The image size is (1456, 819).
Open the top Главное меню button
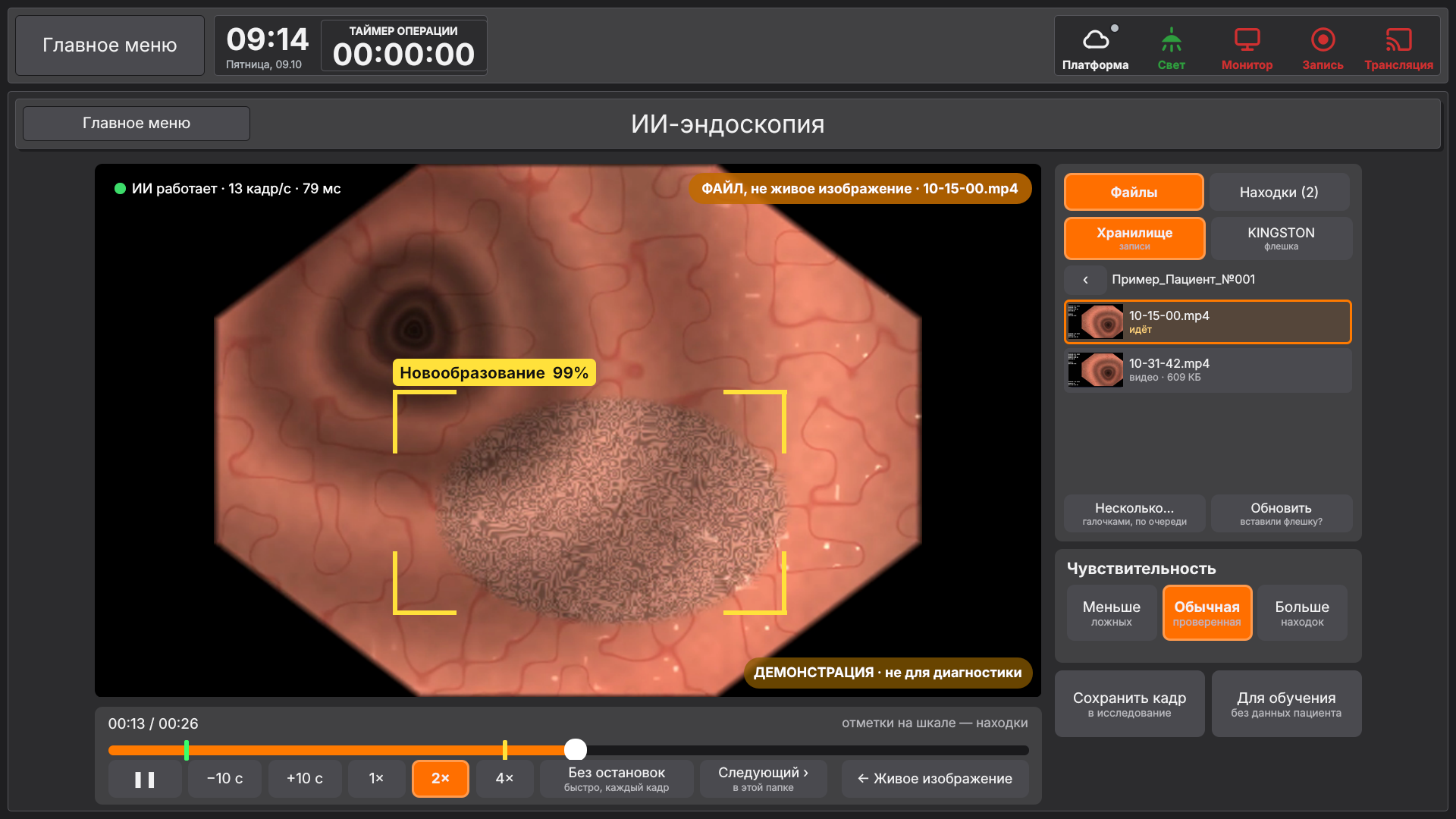pos(110,45)
